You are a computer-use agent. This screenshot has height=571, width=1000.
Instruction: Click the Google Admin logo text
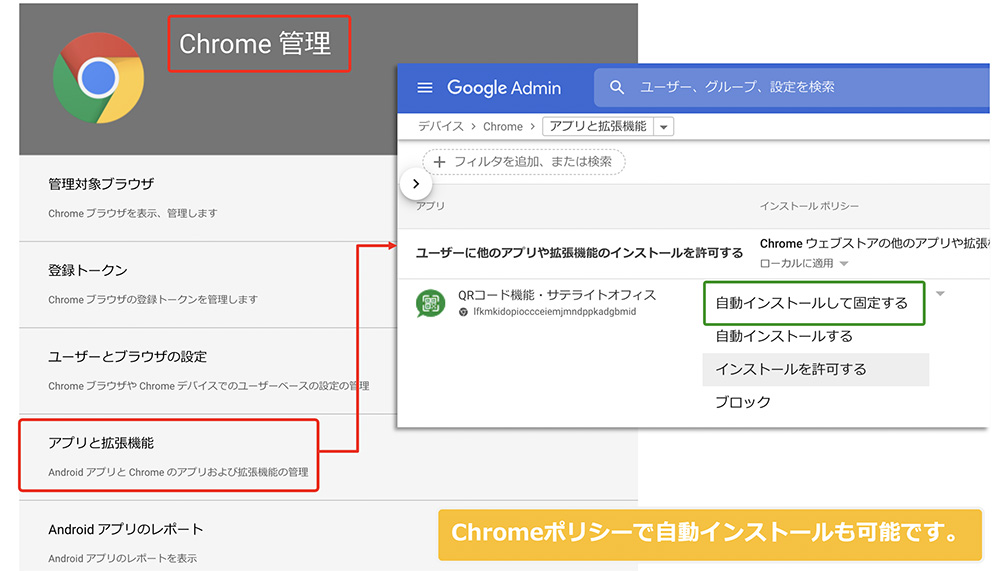tap(504, 87)
